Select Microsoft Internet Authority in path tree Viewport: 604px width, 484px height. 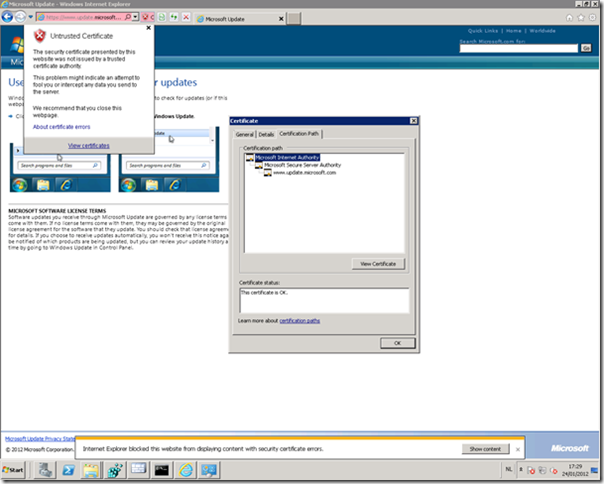[x=287, y=157]
